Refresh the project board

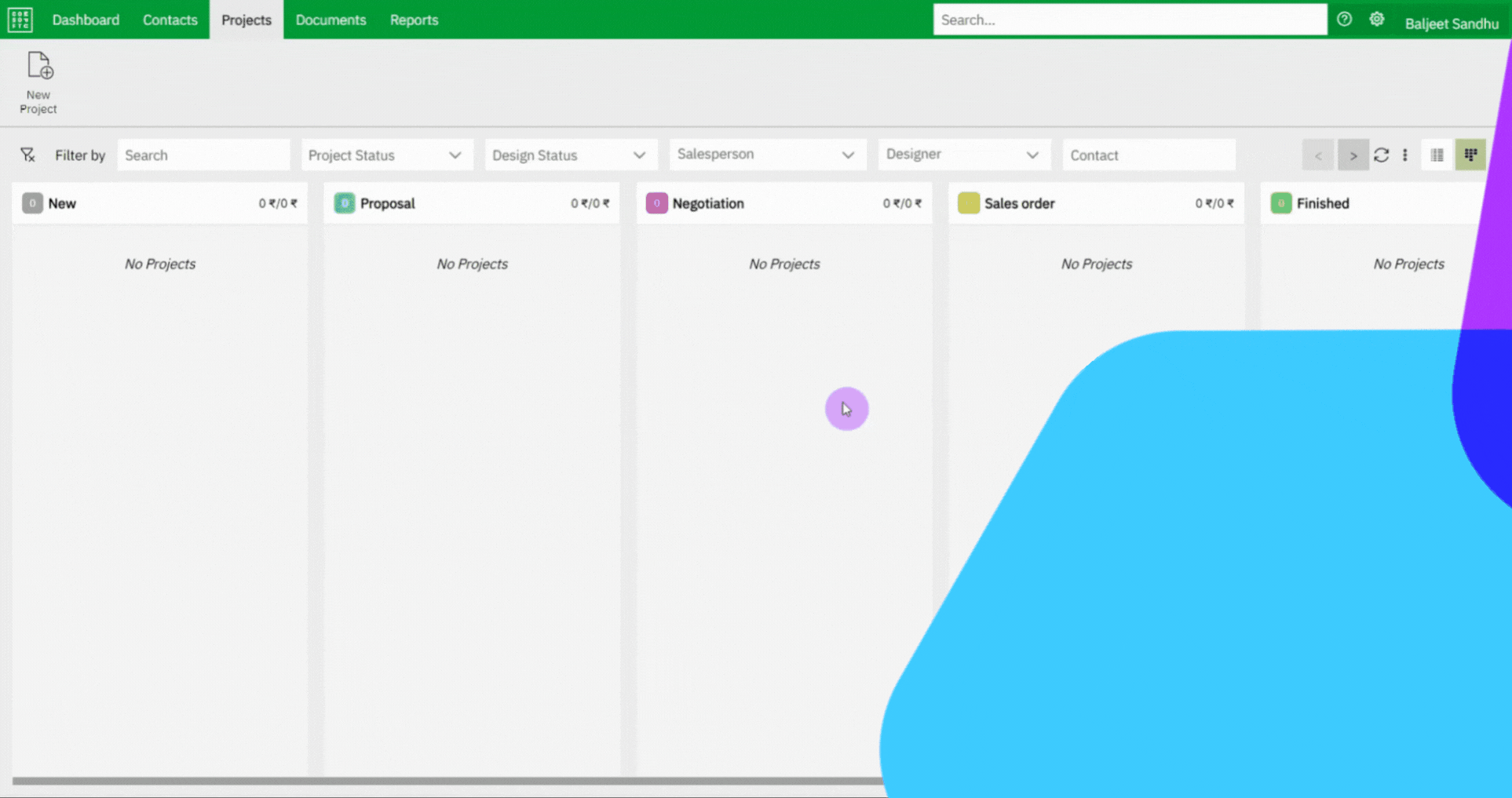click(x=1382, y=155)
